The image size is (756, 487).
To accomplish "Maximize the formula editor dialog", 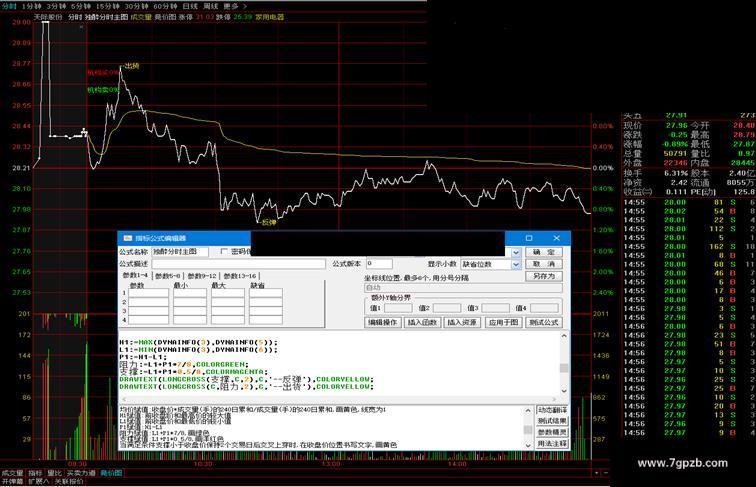I will tap(529, 238).
